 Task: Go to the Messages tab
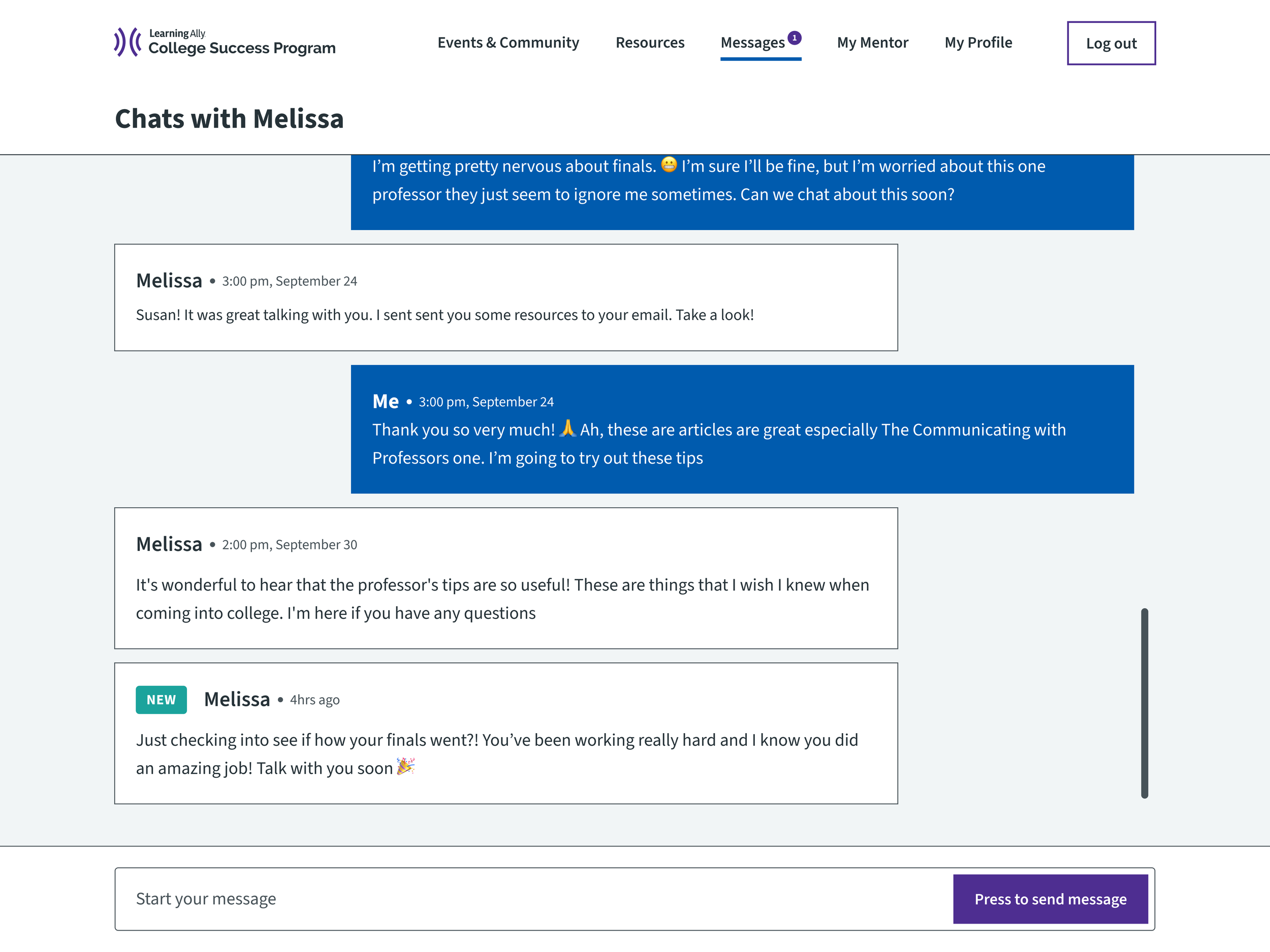pyautogui.click(x=752, y=43)
